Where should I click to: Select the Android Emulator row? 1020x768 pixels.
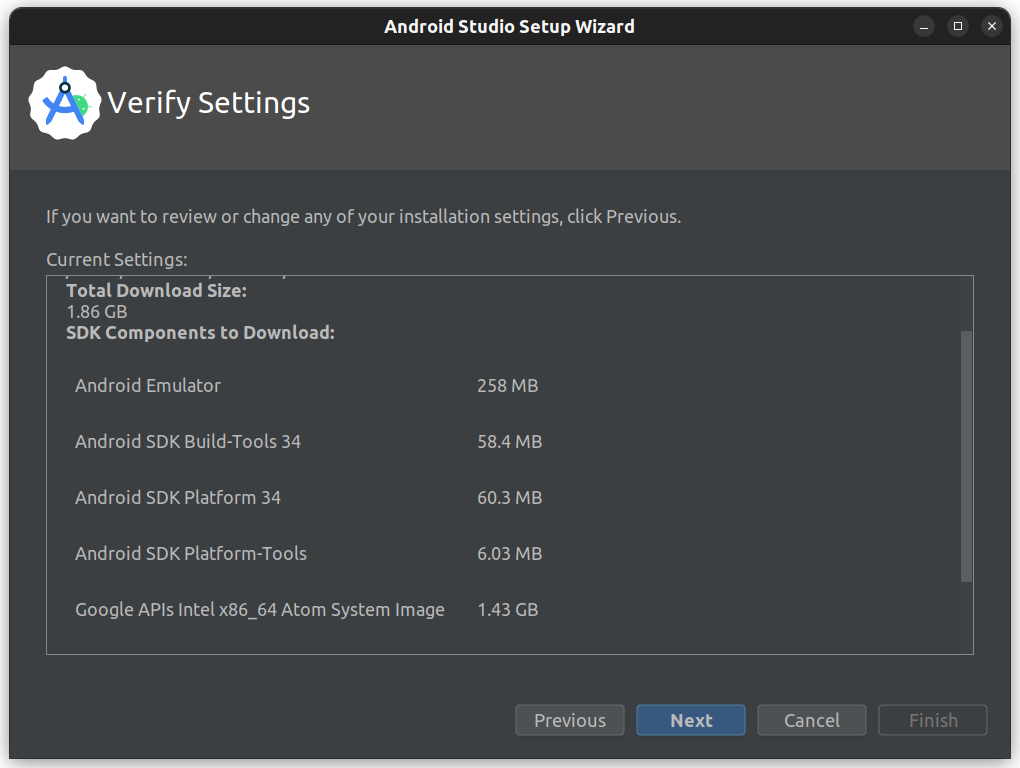pyautogui.click(x=148, y=386)
